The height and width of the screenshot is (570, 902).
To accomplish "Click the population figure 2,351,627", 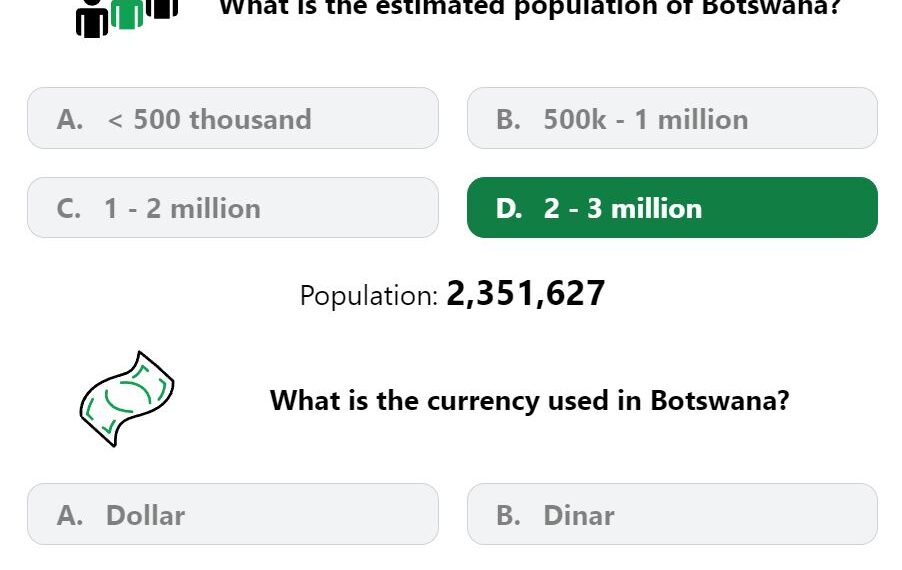I will click(526, 293).
